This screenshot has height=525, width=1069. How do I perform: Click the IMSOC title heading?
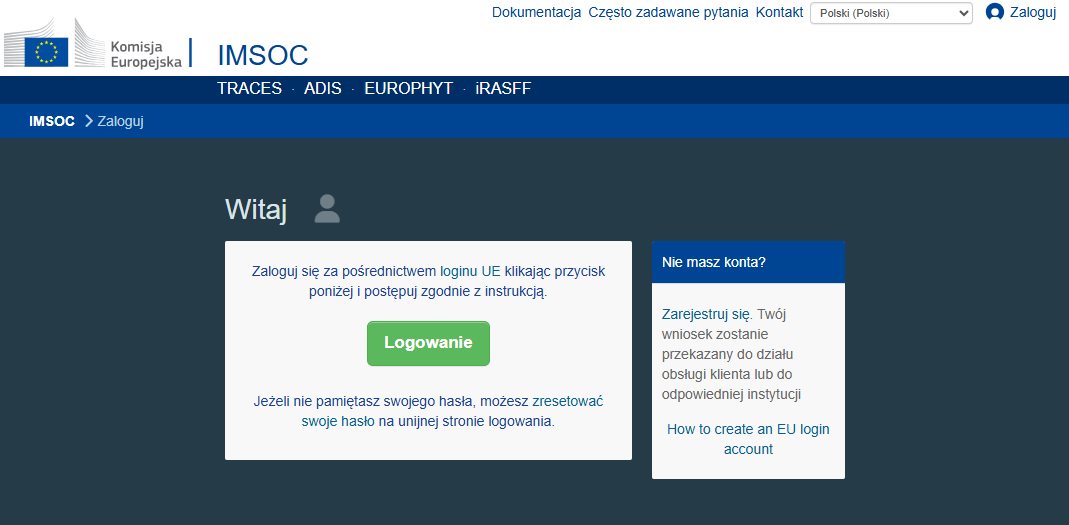pyautogui.click(x=262, y=55)
